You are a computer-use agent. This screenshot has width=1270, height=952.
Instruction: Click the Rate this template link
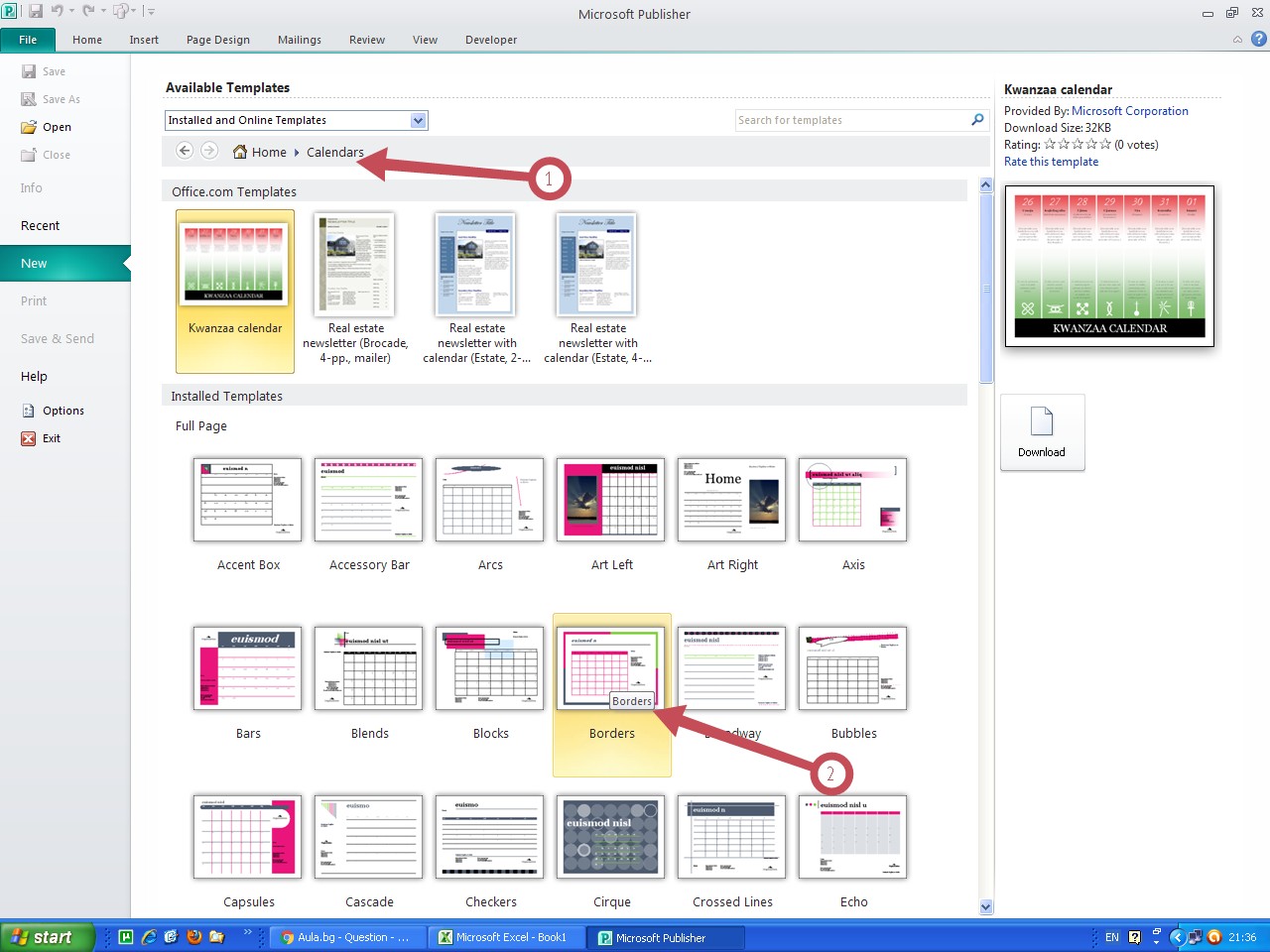1051,162
